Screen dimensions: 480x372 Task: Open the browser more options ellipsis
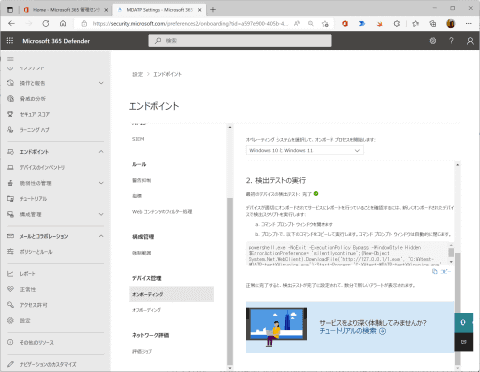pos(469,23)
